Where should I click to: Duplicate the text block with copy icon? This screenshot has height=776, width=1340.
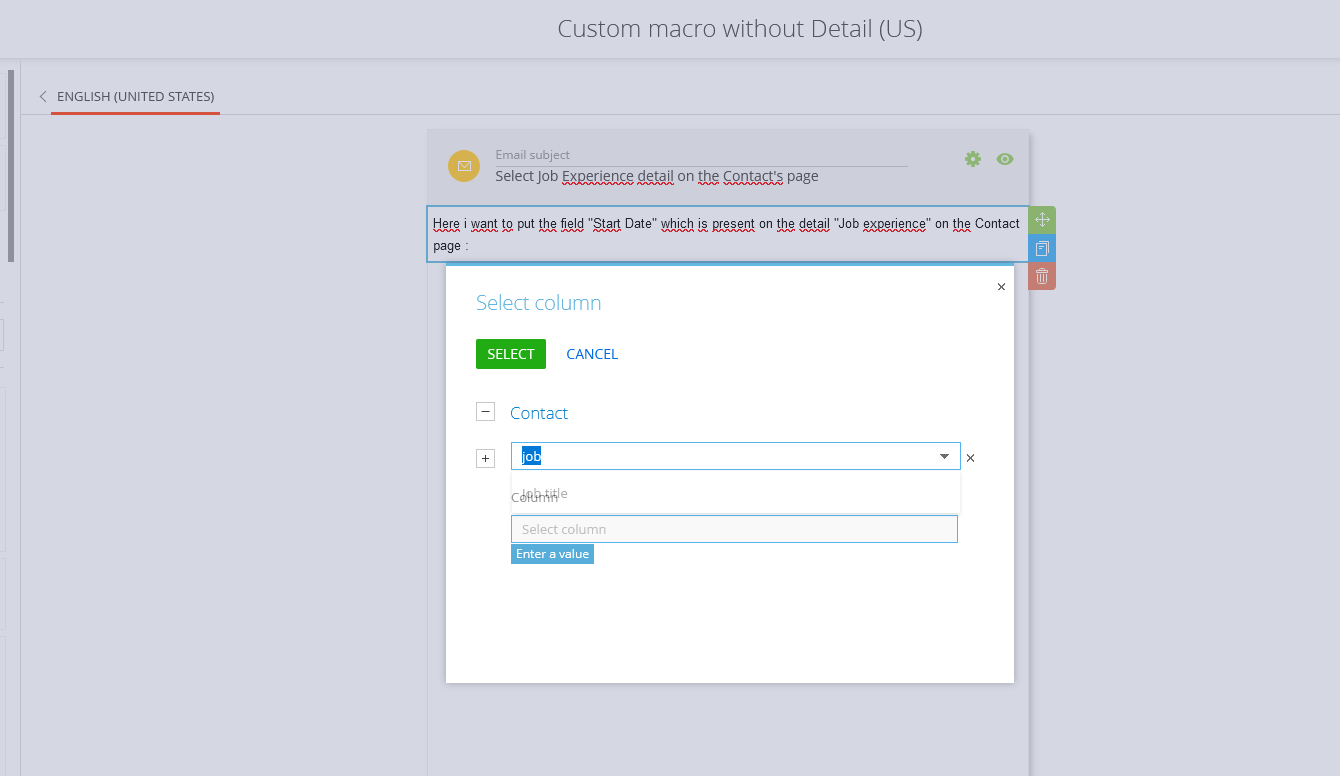[1042, 248]
